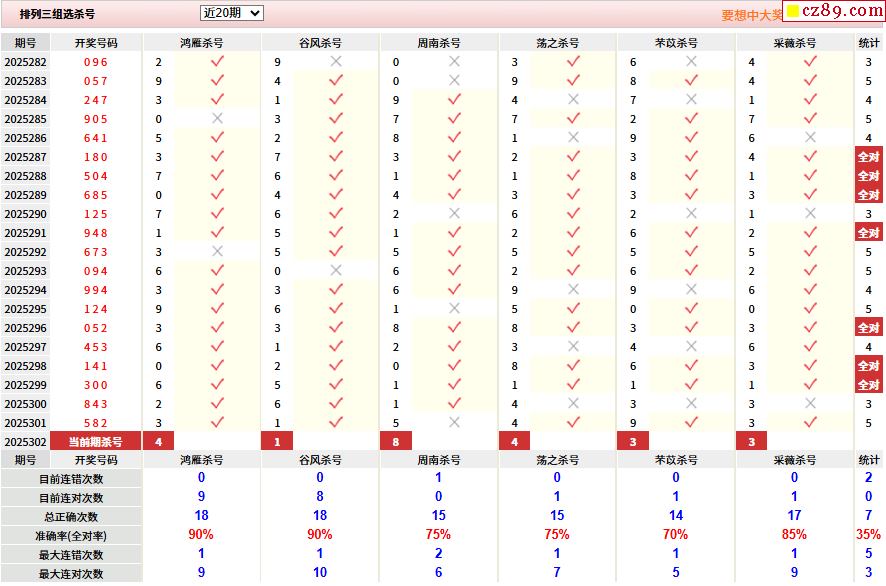
Task: Click the 全对 badge in row 2025291
Action: [x=868, y=233]
